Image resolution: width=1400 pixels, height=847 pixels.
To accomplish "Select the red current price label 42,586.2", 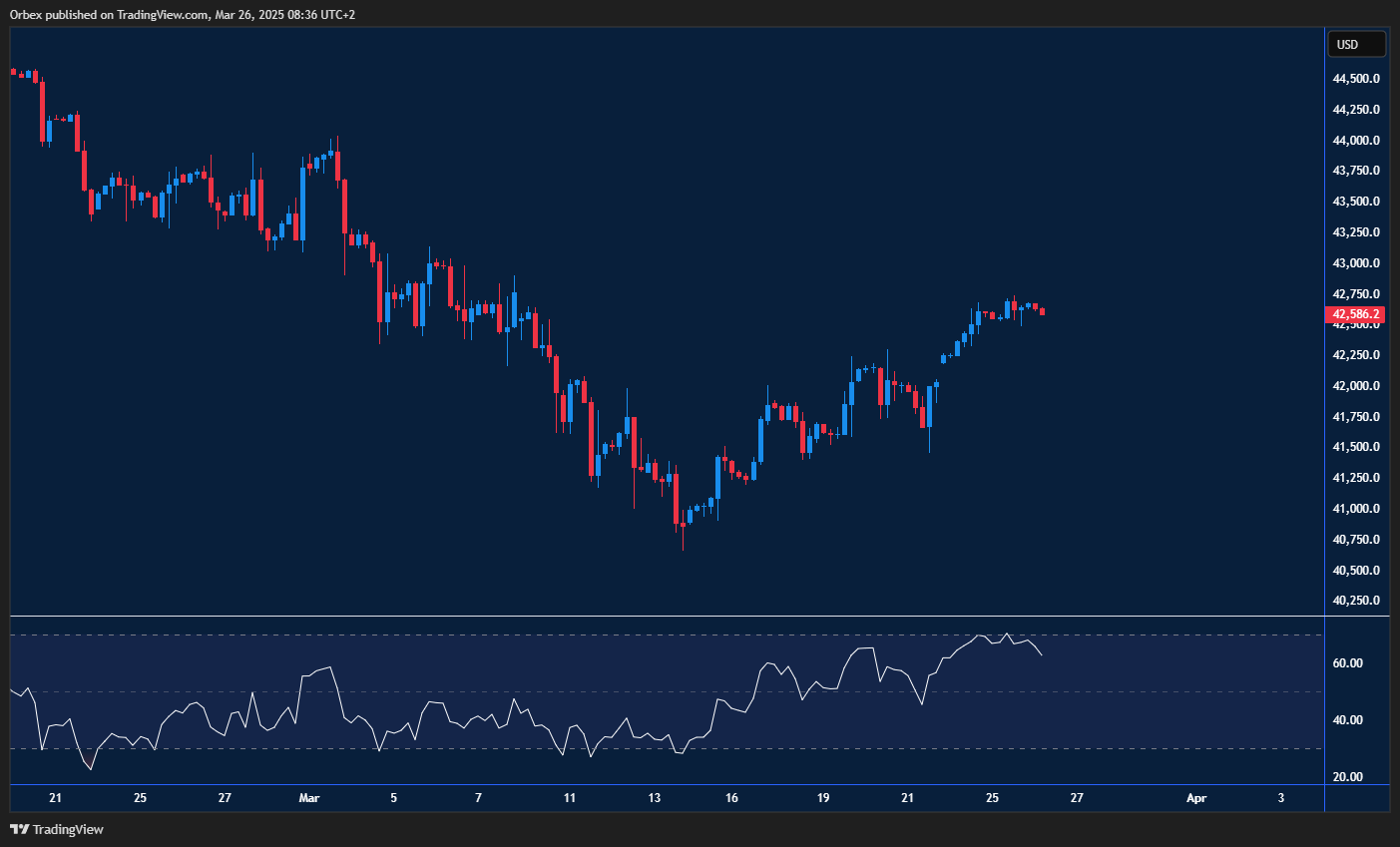I will pos(1355,314).
